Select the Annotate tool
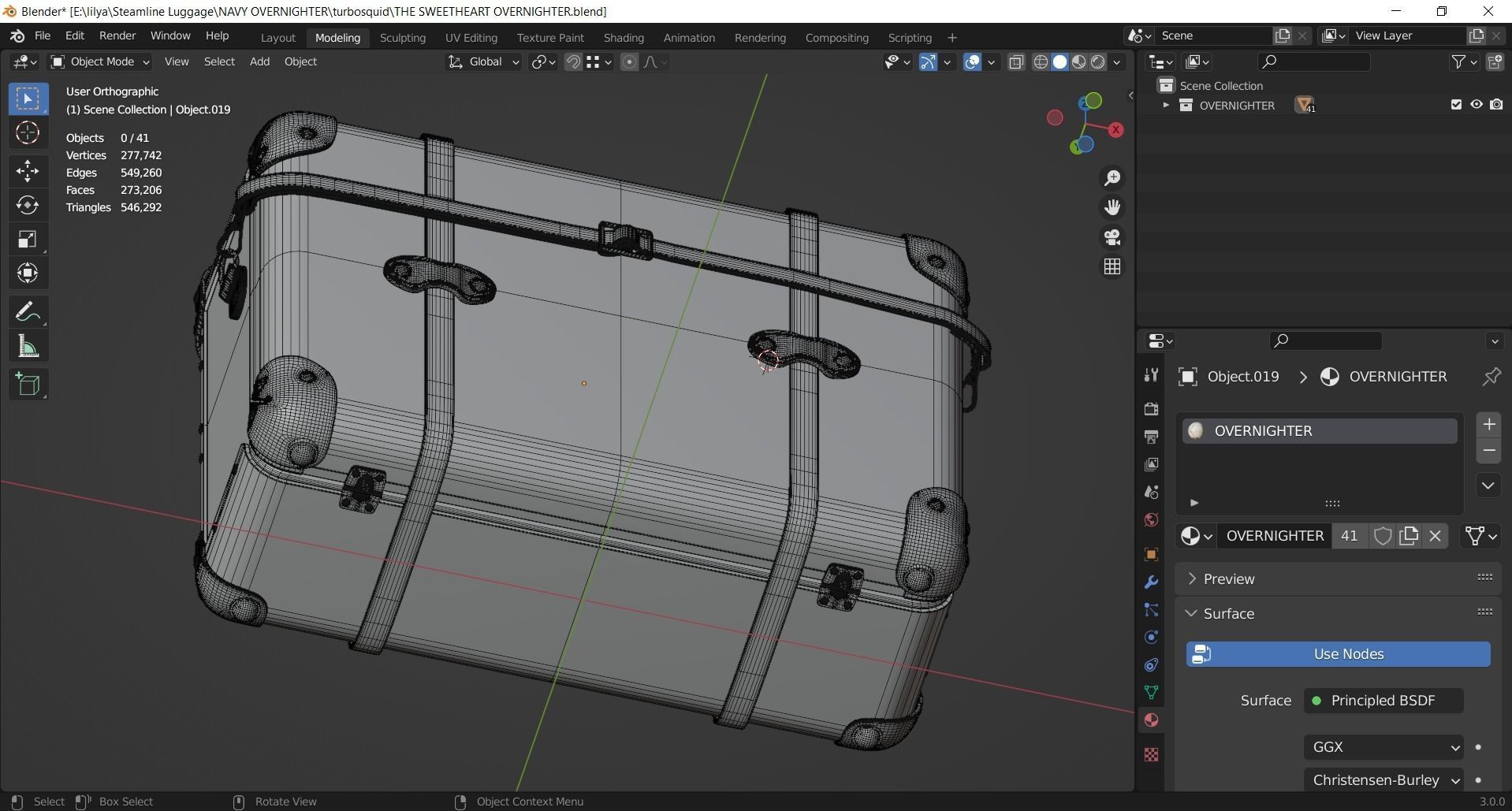 28,312
